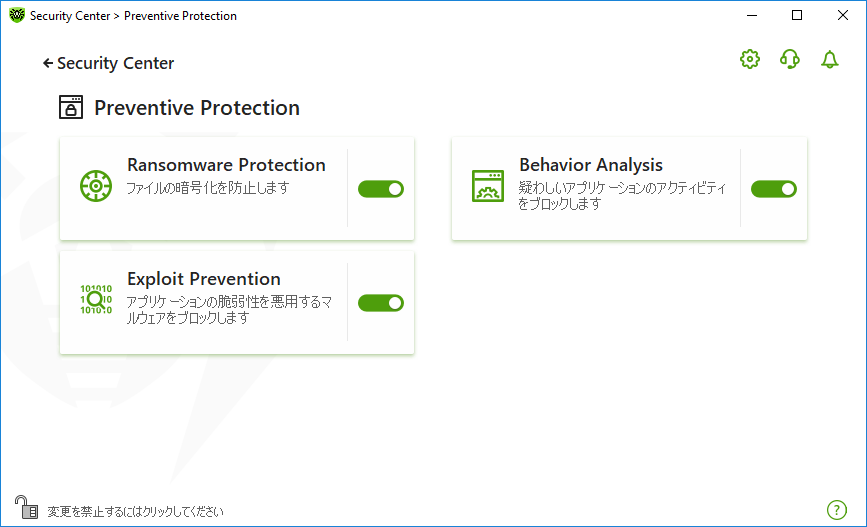Click the padlock icon to prohibit changes
The width and height of the screenshot is (867, 527).
(x=26, y=507)
